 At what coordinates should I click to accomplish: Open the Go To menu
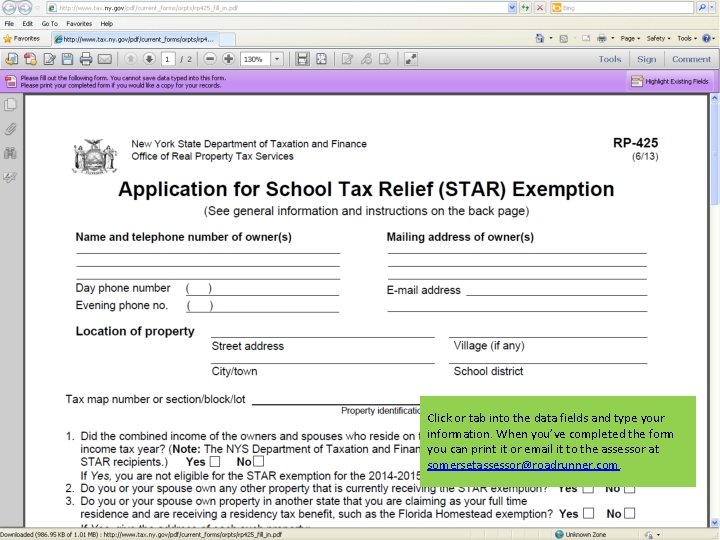(50, 23)
